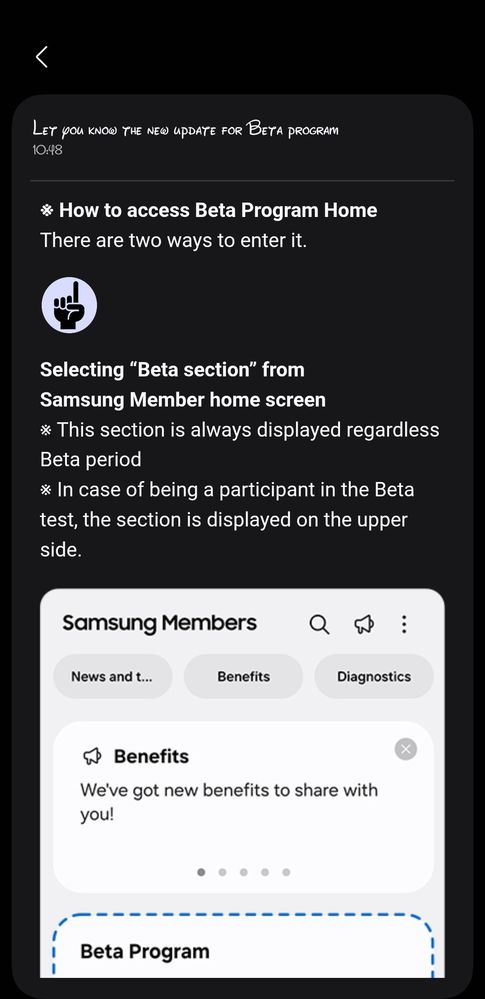The height and width of the screenshot is (999, 485).
Task: Tap the Benefits card message text
Action: [x=229, y=801]
